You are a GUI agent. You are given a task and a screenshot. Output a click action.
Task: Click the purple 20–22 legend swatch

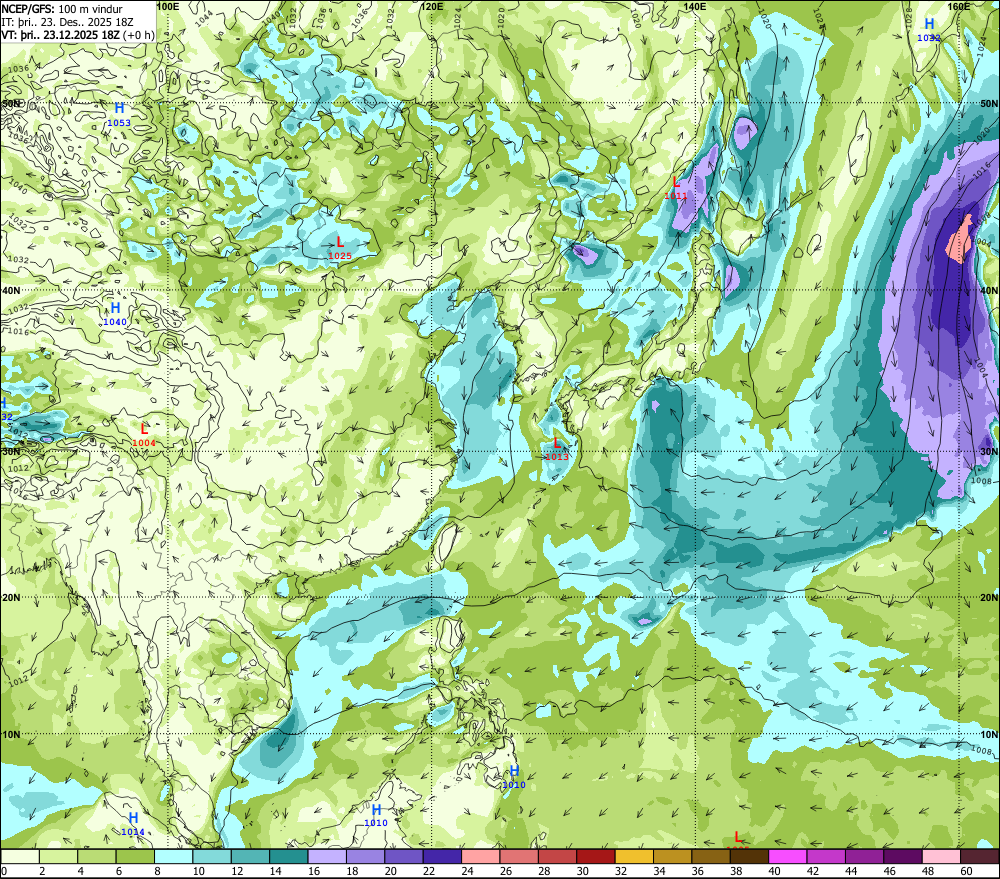(x=404, y=857)
